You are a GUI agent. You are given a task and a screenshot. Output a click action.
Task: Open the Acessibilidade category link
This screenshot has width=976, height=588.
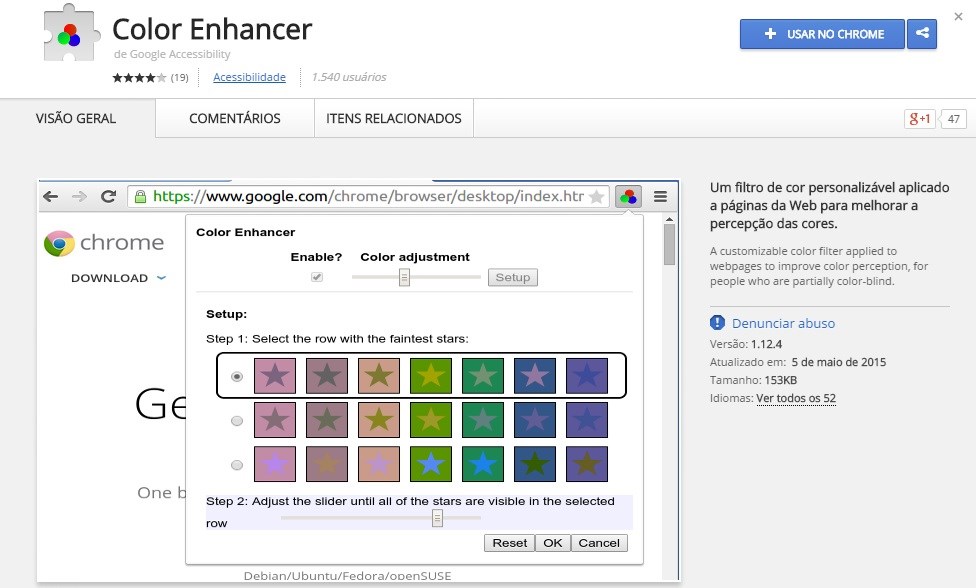click(249, 77)
